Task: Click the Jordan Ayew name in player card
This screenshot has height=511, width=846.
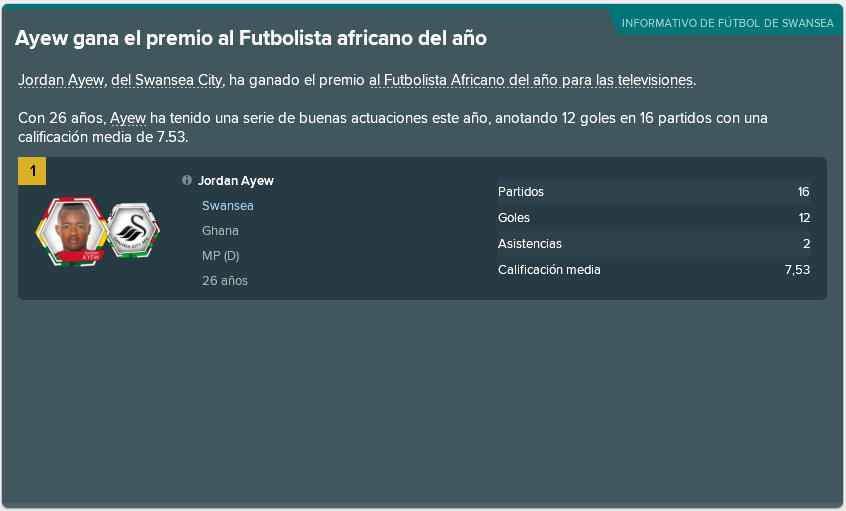Action: [x=236, y=181]
